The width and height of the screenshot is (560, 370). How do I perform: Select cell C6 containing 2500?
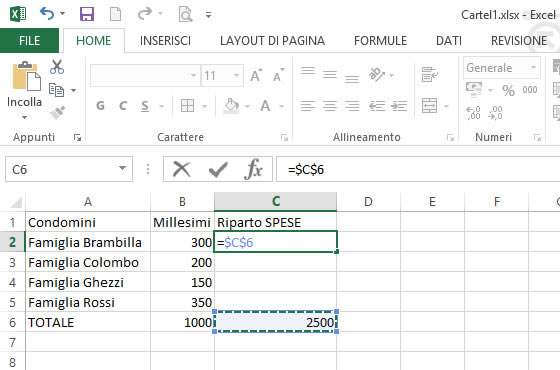point(275,322)
